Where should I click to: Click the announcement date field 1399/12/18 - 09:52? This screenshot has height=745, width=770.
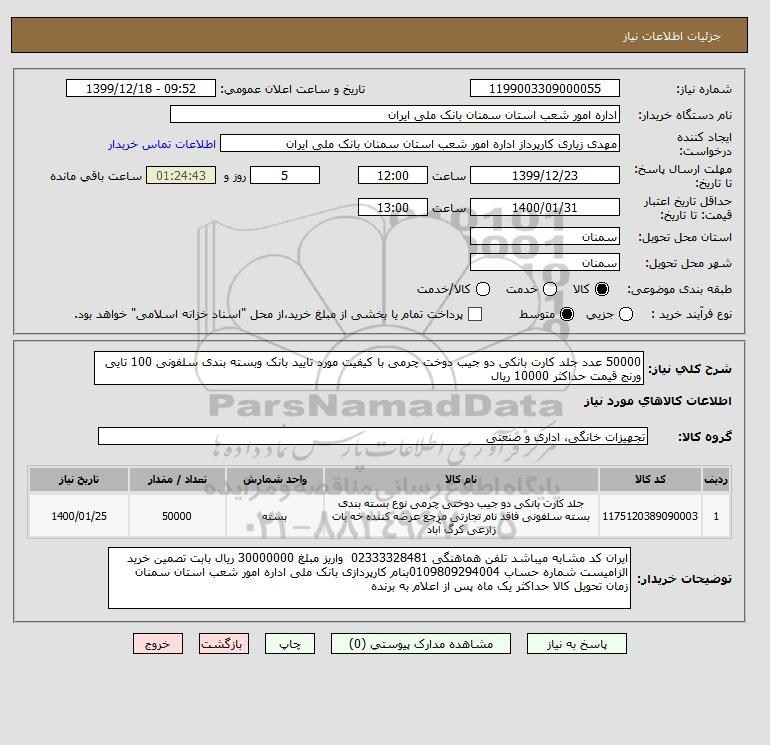(141, 89)
